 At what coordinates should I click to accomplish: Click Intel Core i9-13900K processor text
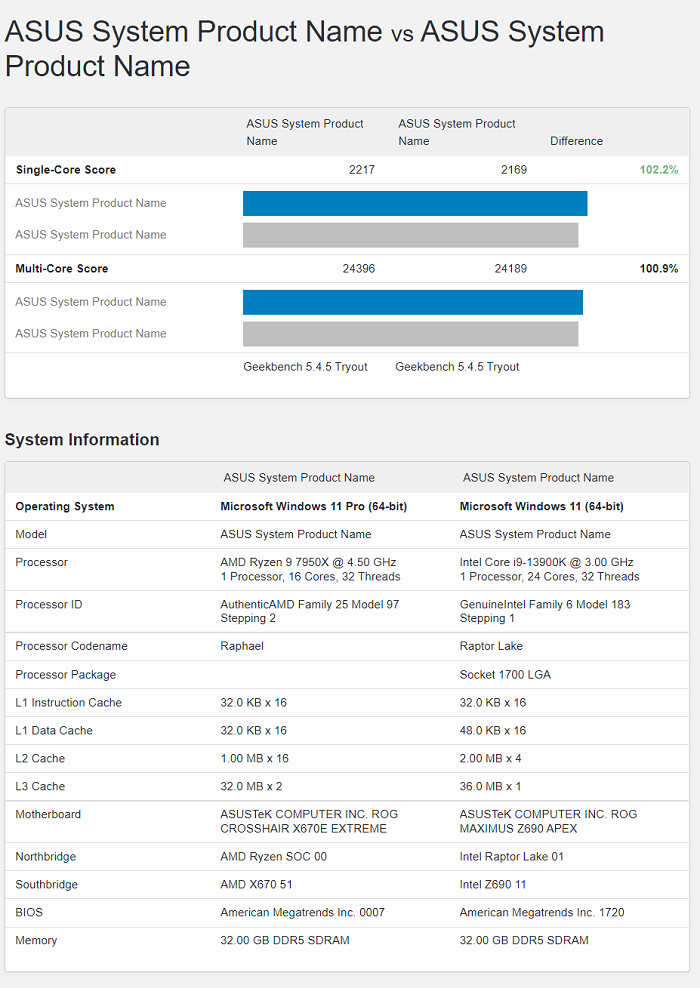coord(546,562)
